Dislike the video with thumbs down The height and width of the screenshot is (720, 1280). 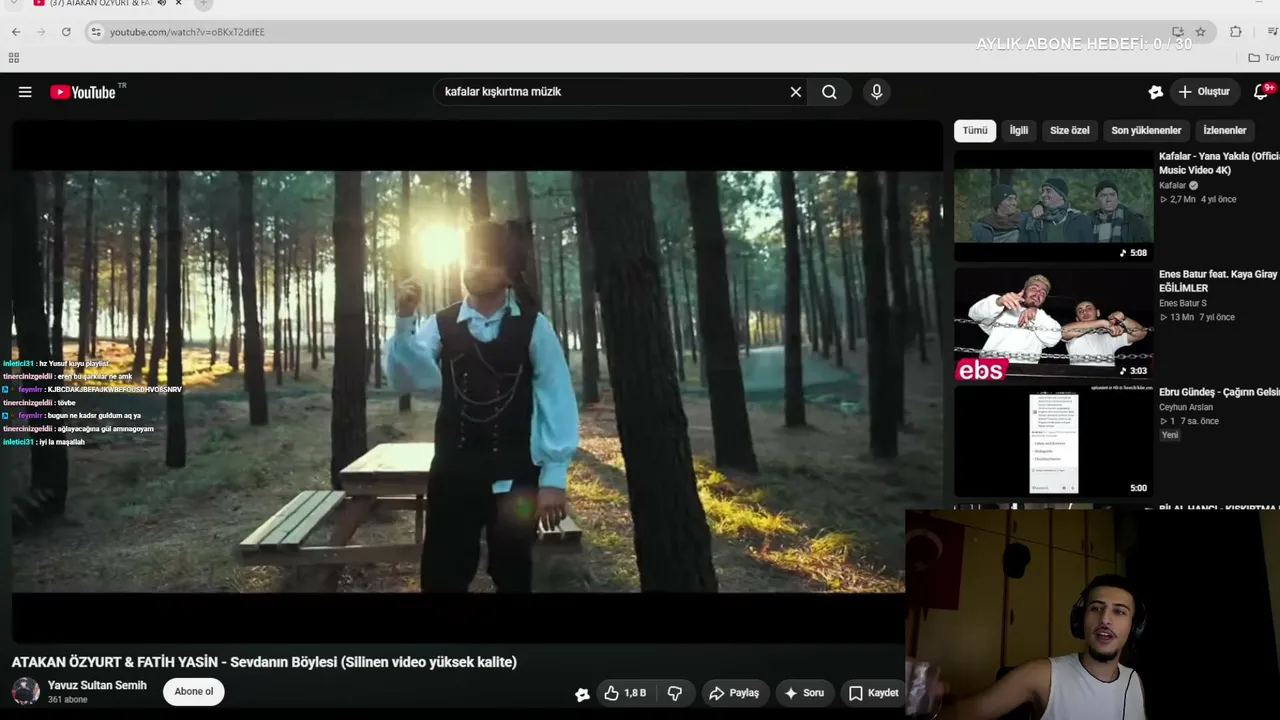coord(675,693)
